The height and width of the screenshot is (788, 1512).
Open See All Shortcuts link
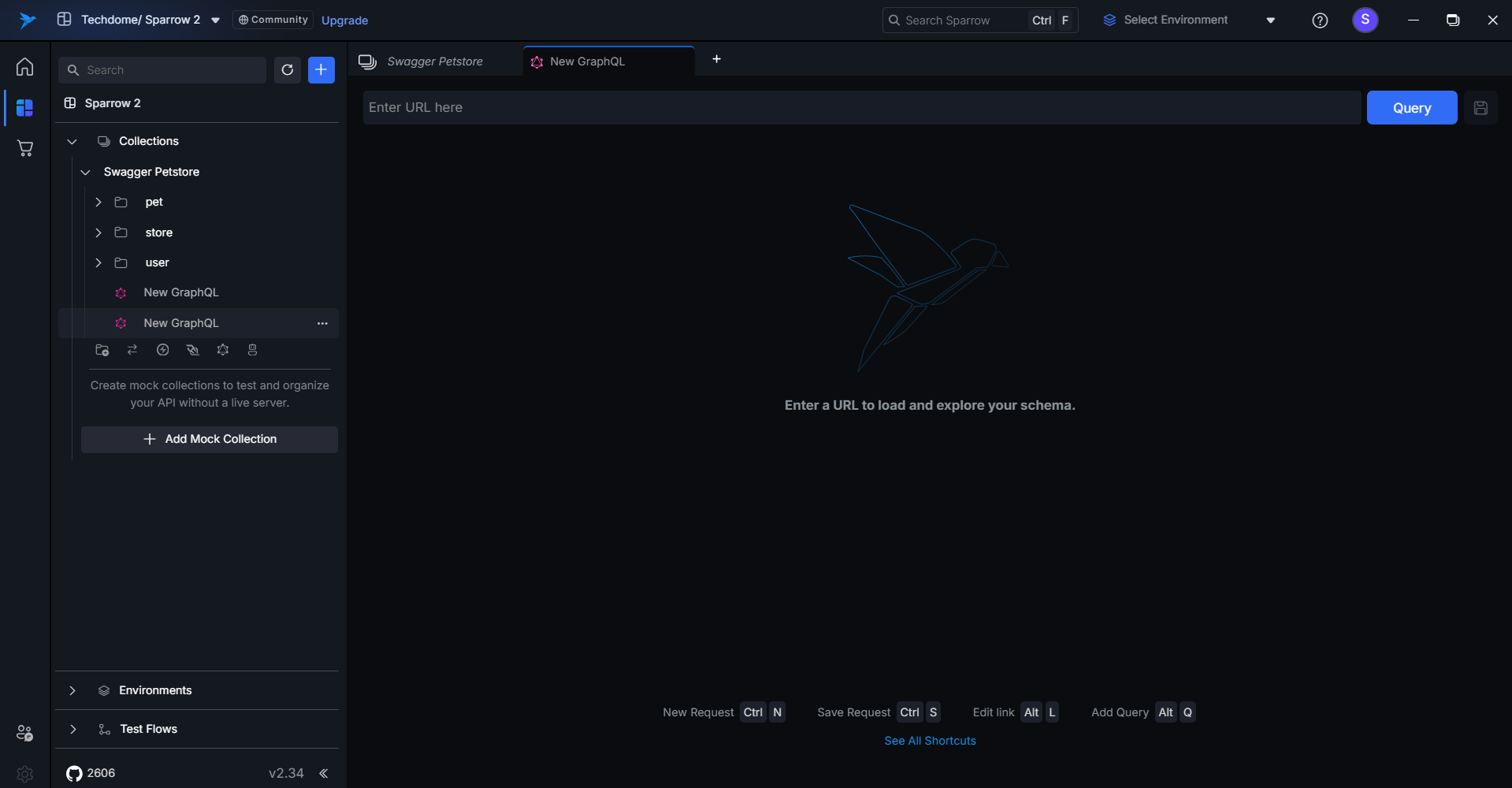(x=930, y=741)
